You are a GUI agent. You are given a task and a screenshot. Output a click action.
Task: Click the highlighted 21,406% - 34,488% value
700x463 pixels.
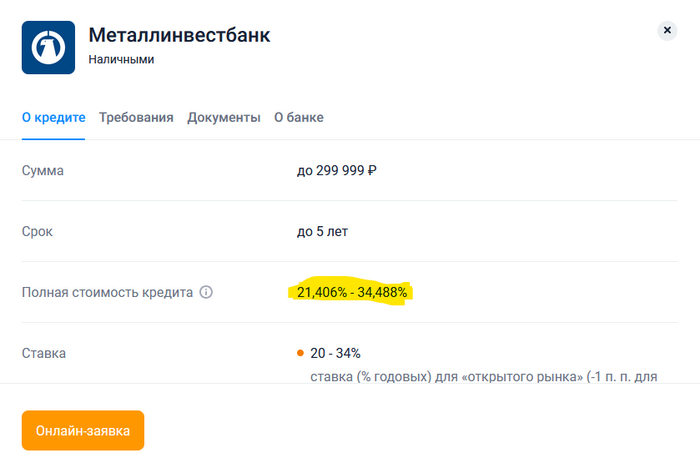(x=352, y=293)
